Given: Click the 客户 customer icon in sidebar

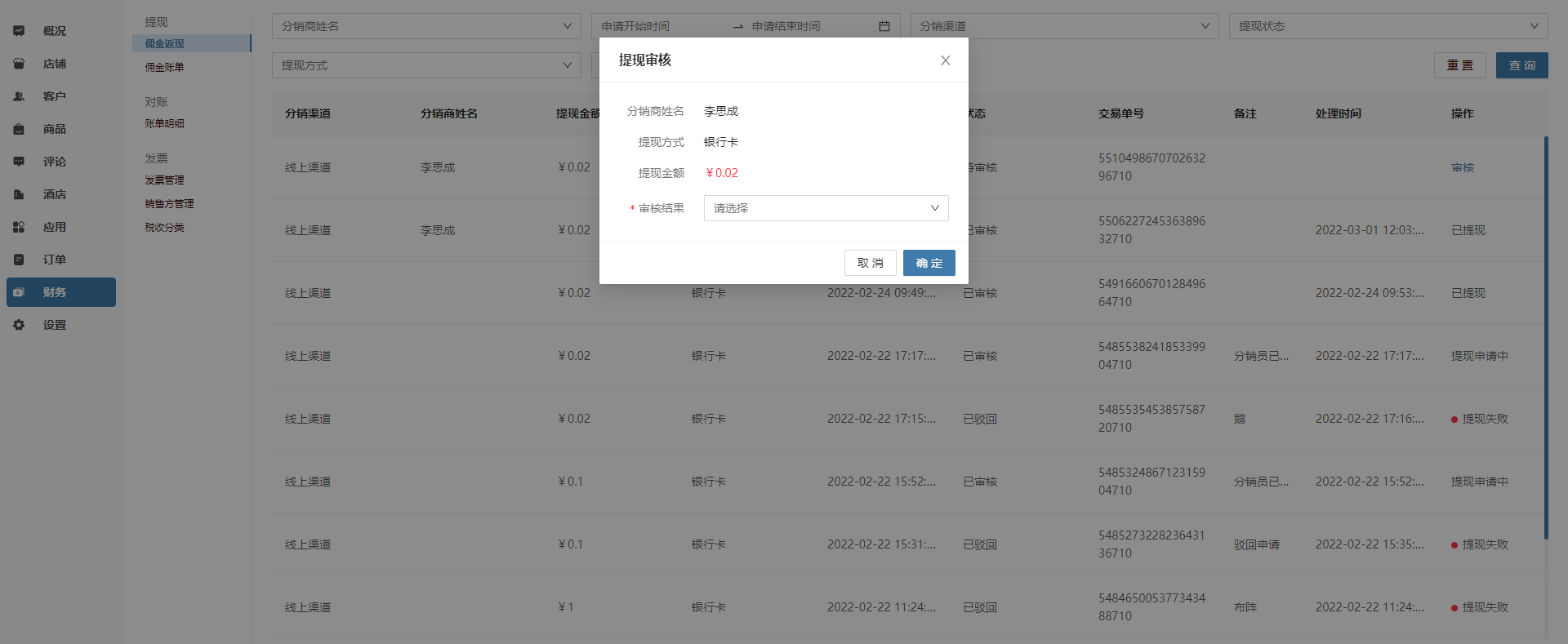Looking at the screenshot, I should (19, 96).
